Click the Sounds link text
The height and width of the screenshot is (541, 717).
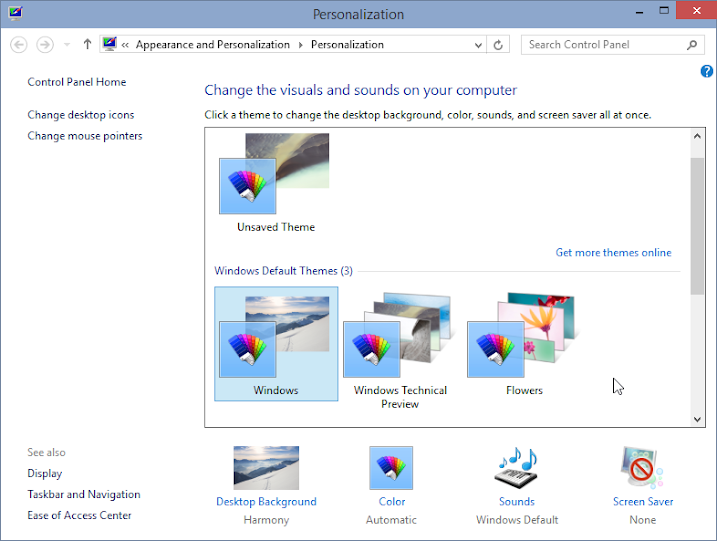[517, 502]
